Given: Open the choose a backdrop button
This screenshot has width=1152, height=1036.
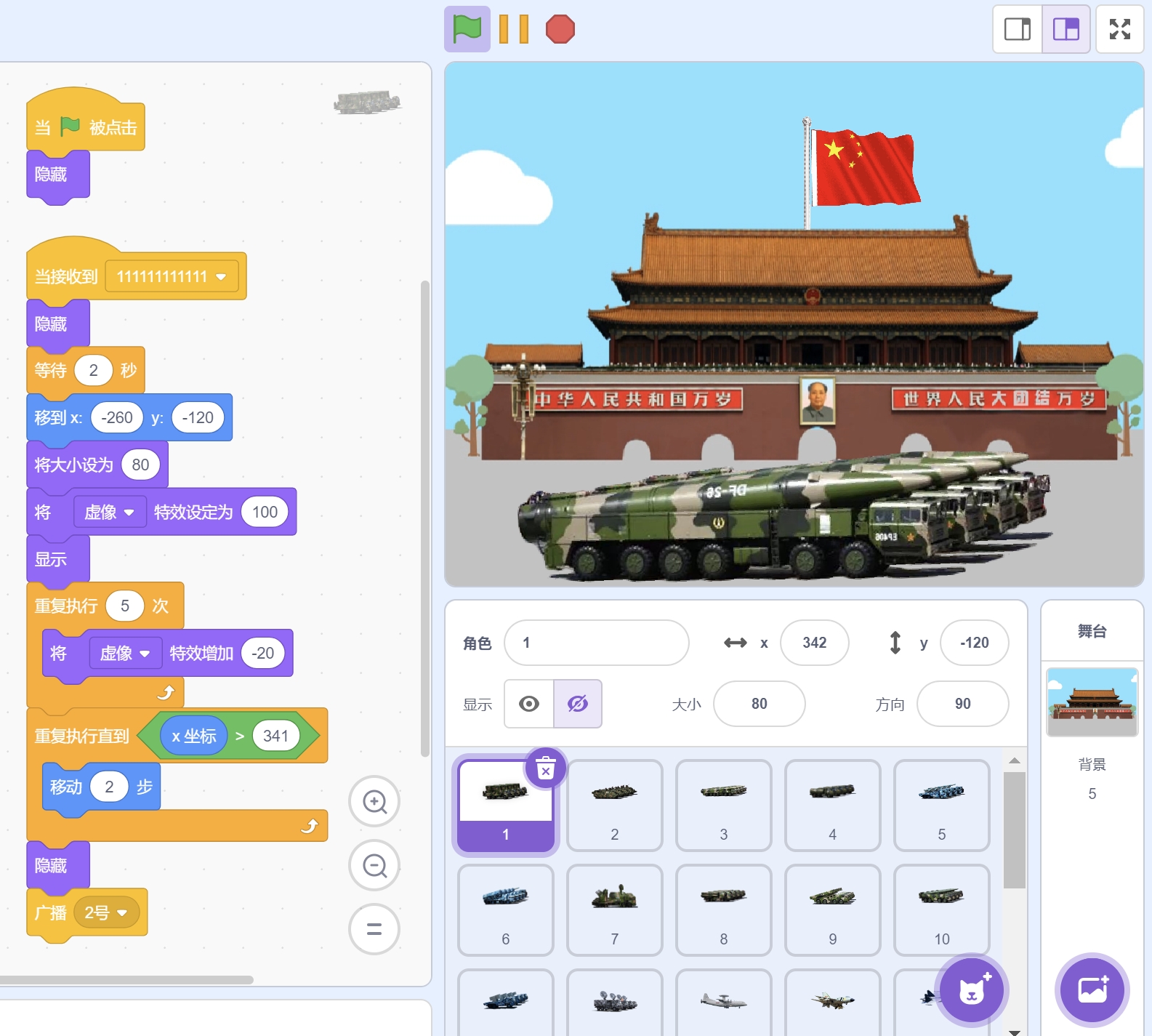Looking at the screenshot, I should pyautogui.click(x=1092, y=990).
